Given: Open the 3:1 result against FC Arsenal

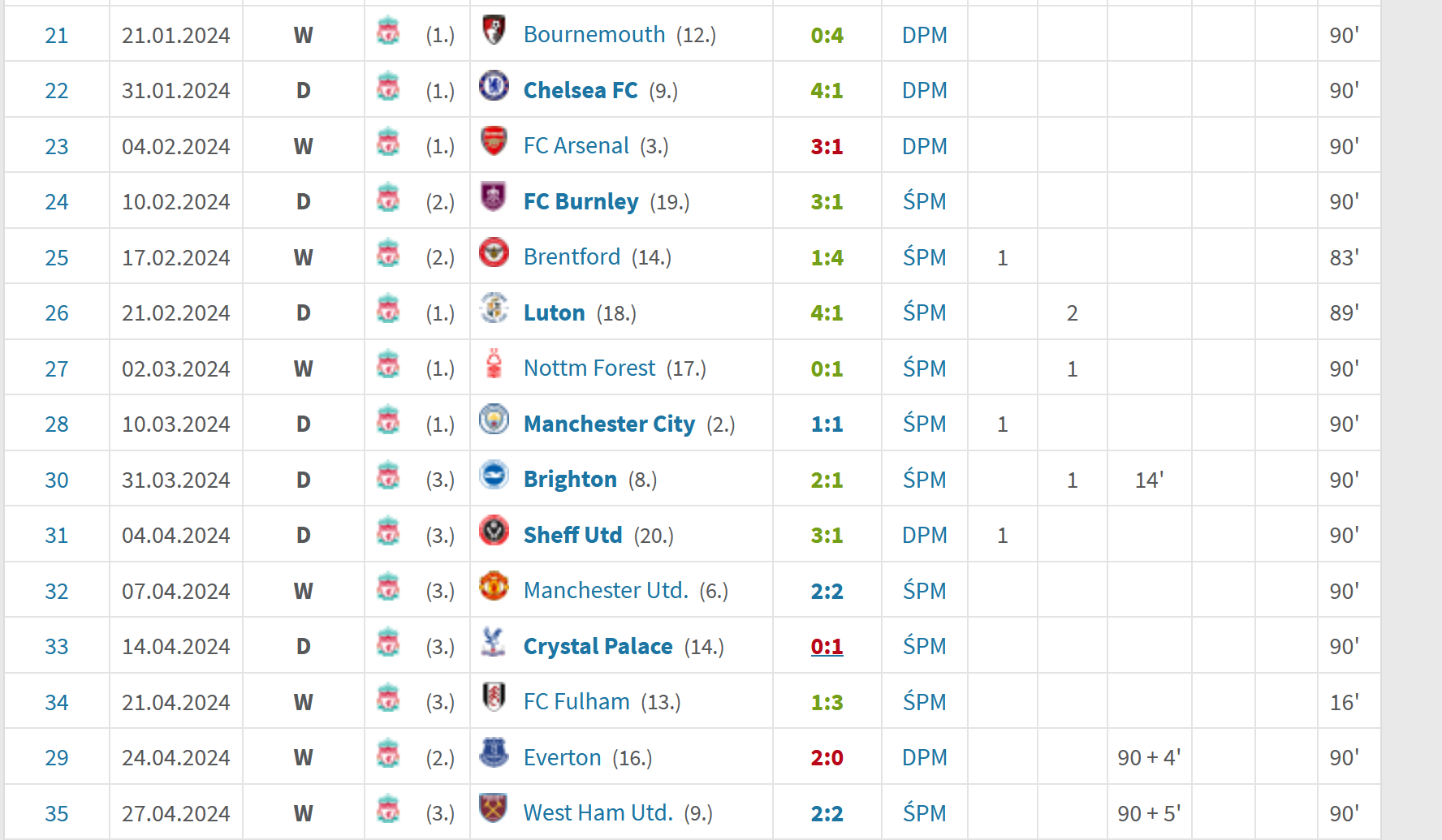Looking at the screenshot, I should [827, 147].
